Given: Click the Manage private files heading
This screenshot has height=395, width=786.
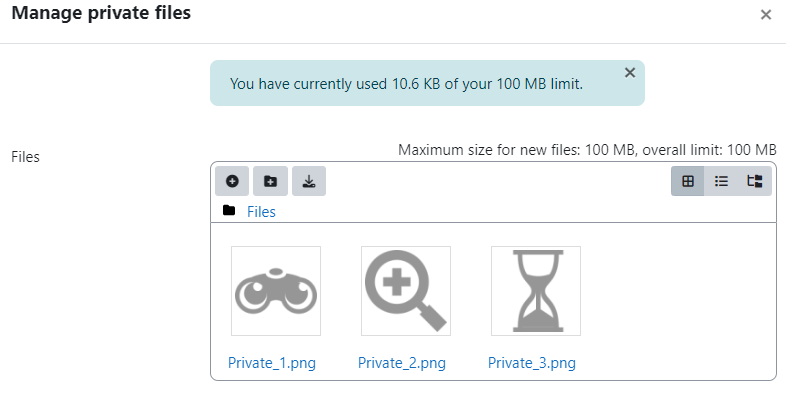Looking at the screenshot, I should tap(101, 13).
